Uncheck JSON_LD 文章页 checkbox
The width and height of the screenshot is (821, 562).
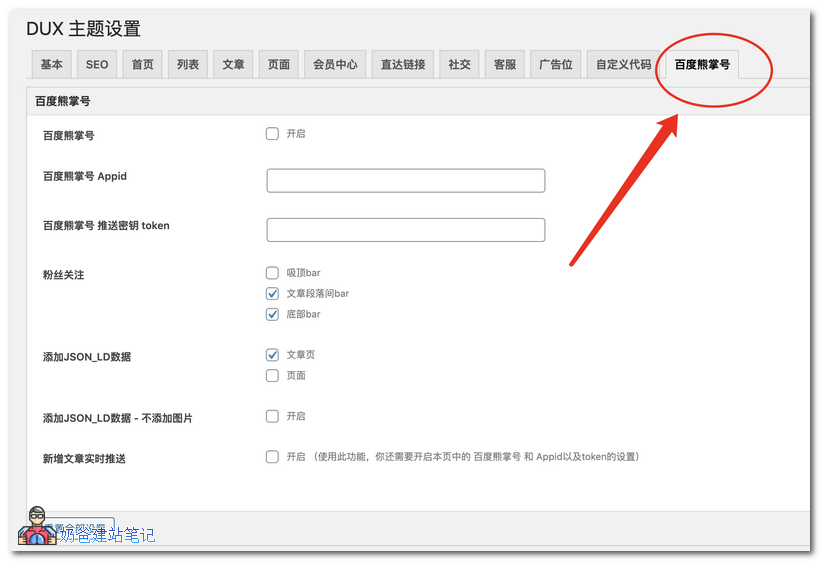272,355
